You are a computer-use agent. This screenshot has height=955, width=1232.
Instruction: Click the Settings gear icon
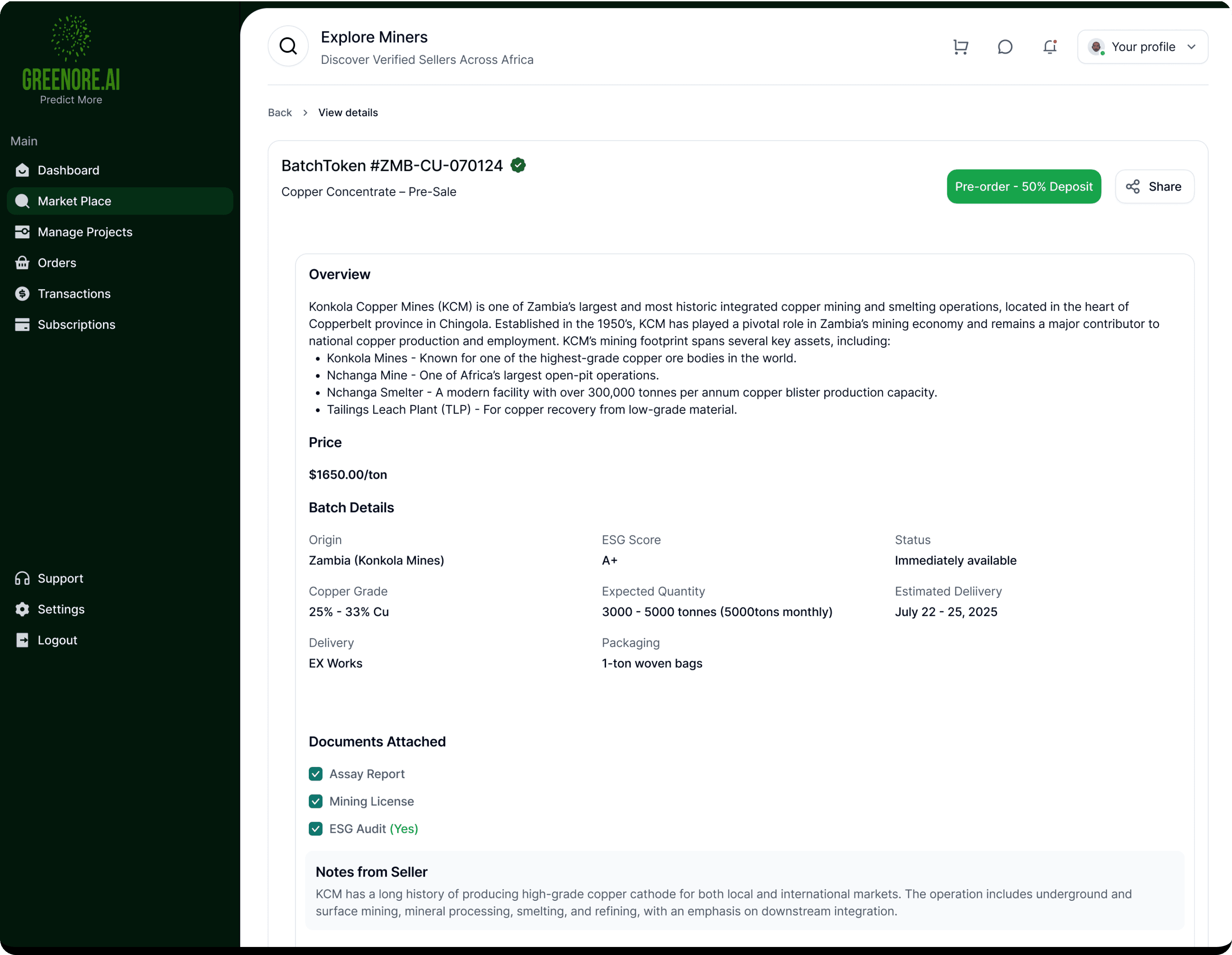point(23,609)
